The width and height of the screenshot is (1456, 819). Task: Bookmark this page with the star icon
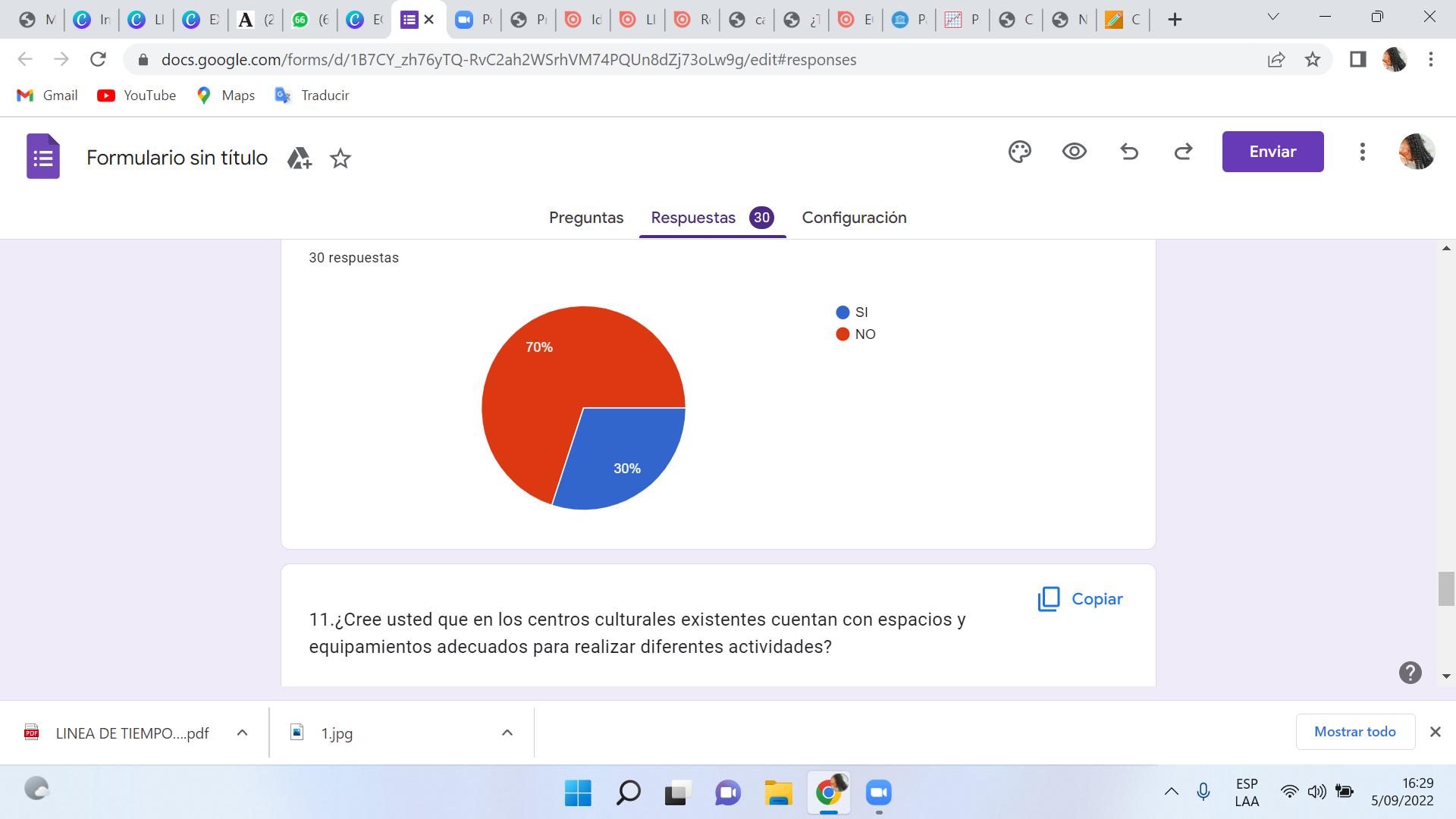click(1313, 60)
